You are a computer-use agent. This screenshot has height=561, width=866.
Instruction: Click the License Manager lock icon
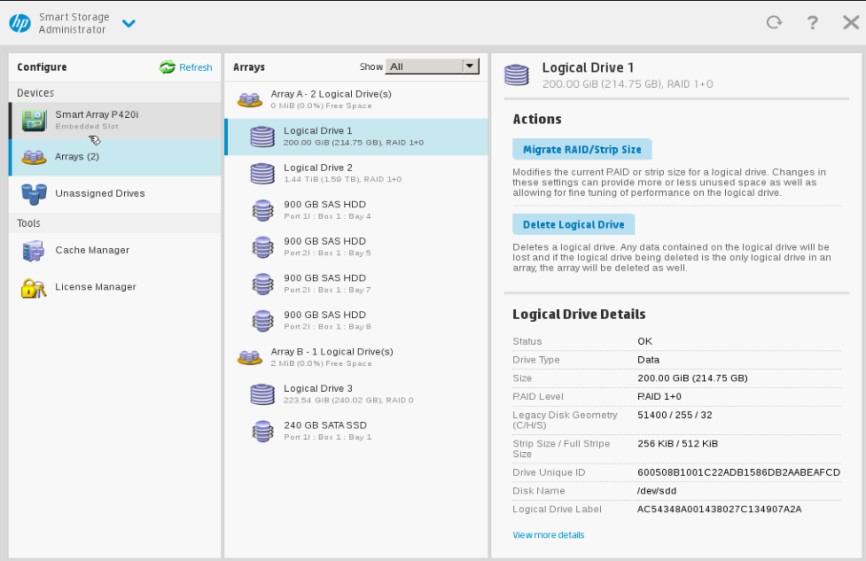coord(33,288)
